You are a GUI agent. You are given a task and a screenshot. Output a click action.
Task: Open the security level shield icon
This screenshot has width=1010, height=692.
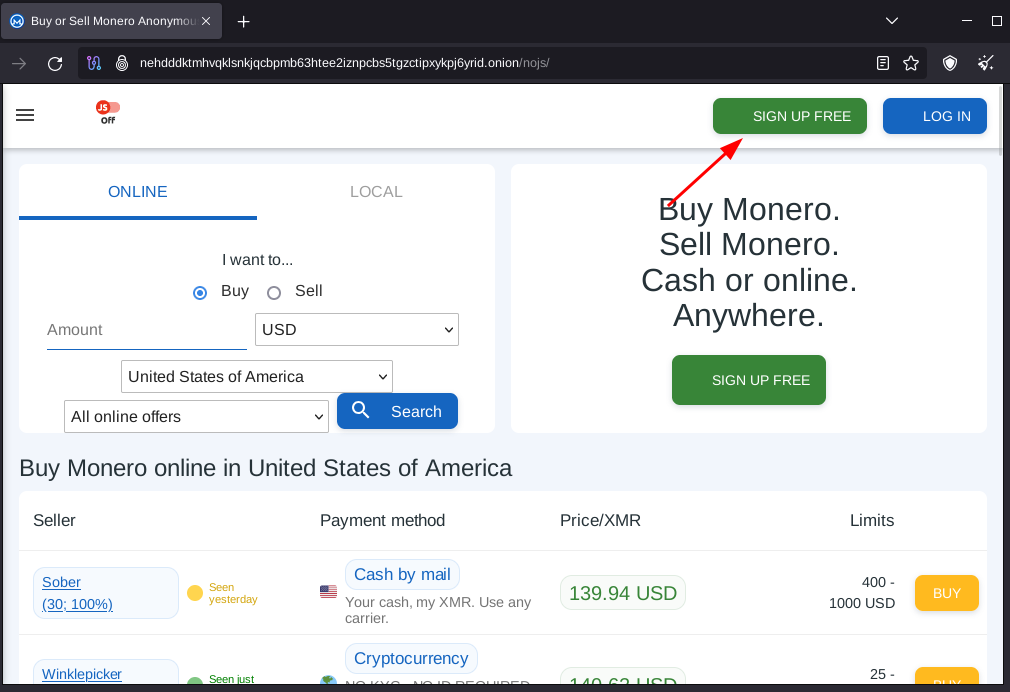point(949,63)
